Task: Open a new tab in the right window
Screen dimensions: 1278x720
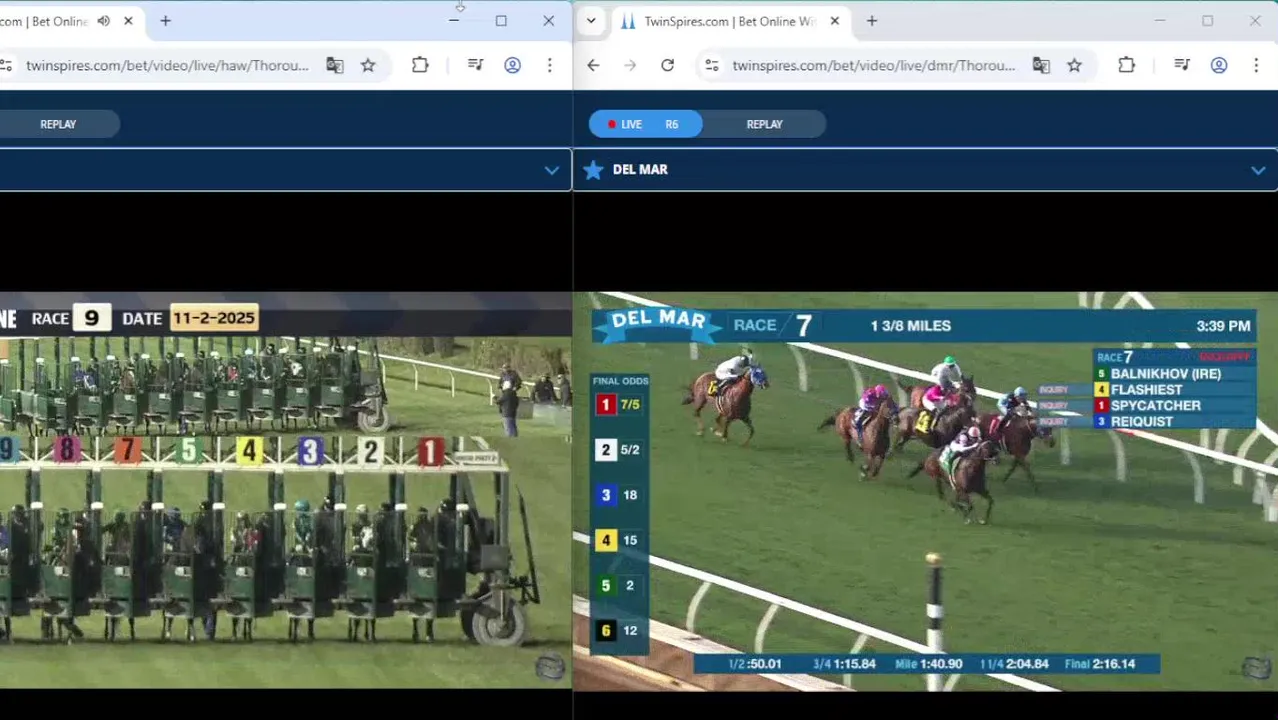Action: point(871,21)
